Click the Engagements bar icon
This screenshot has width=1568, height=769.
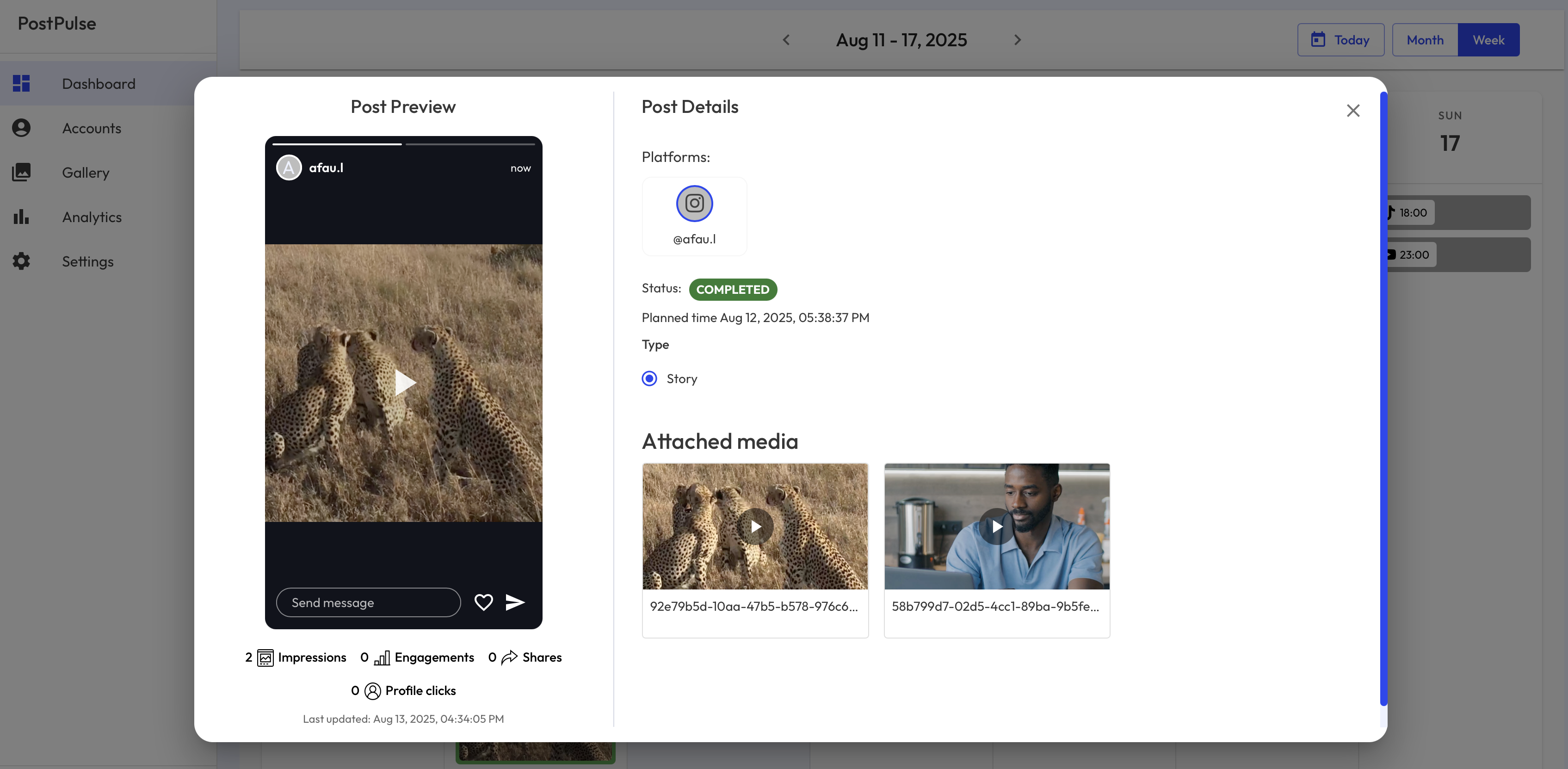[382, 658]
